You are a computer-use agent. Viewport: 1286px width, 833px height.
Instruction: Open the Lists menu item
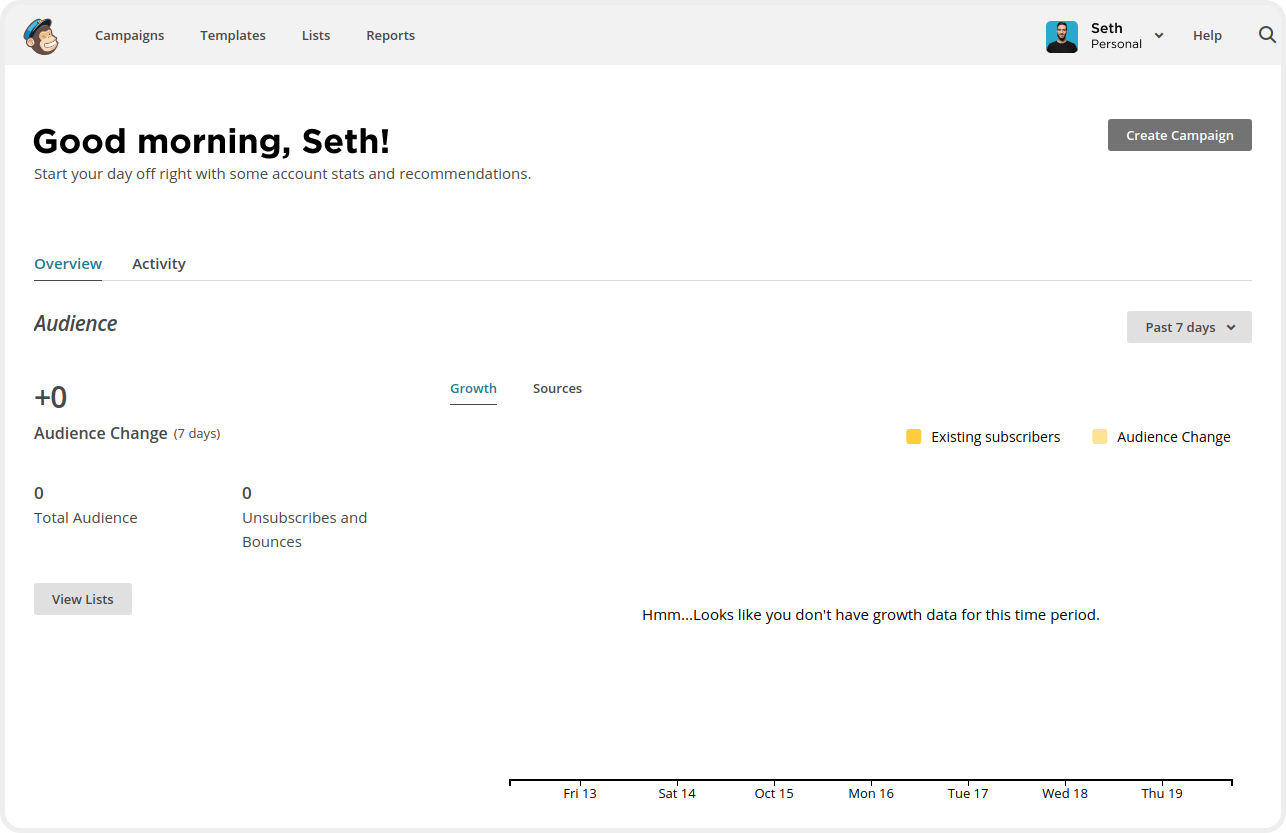point(316,35)
